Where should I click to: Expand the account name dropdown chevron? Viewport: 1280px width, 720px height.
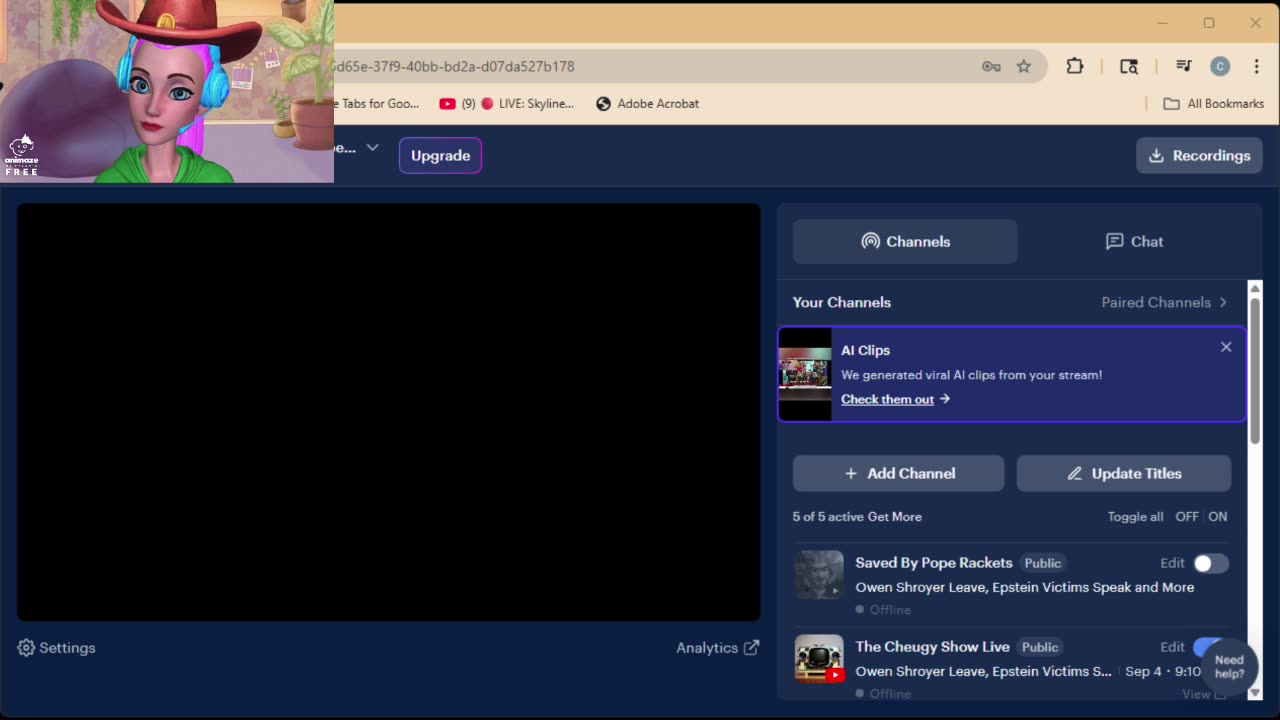(x=372, y=147)
